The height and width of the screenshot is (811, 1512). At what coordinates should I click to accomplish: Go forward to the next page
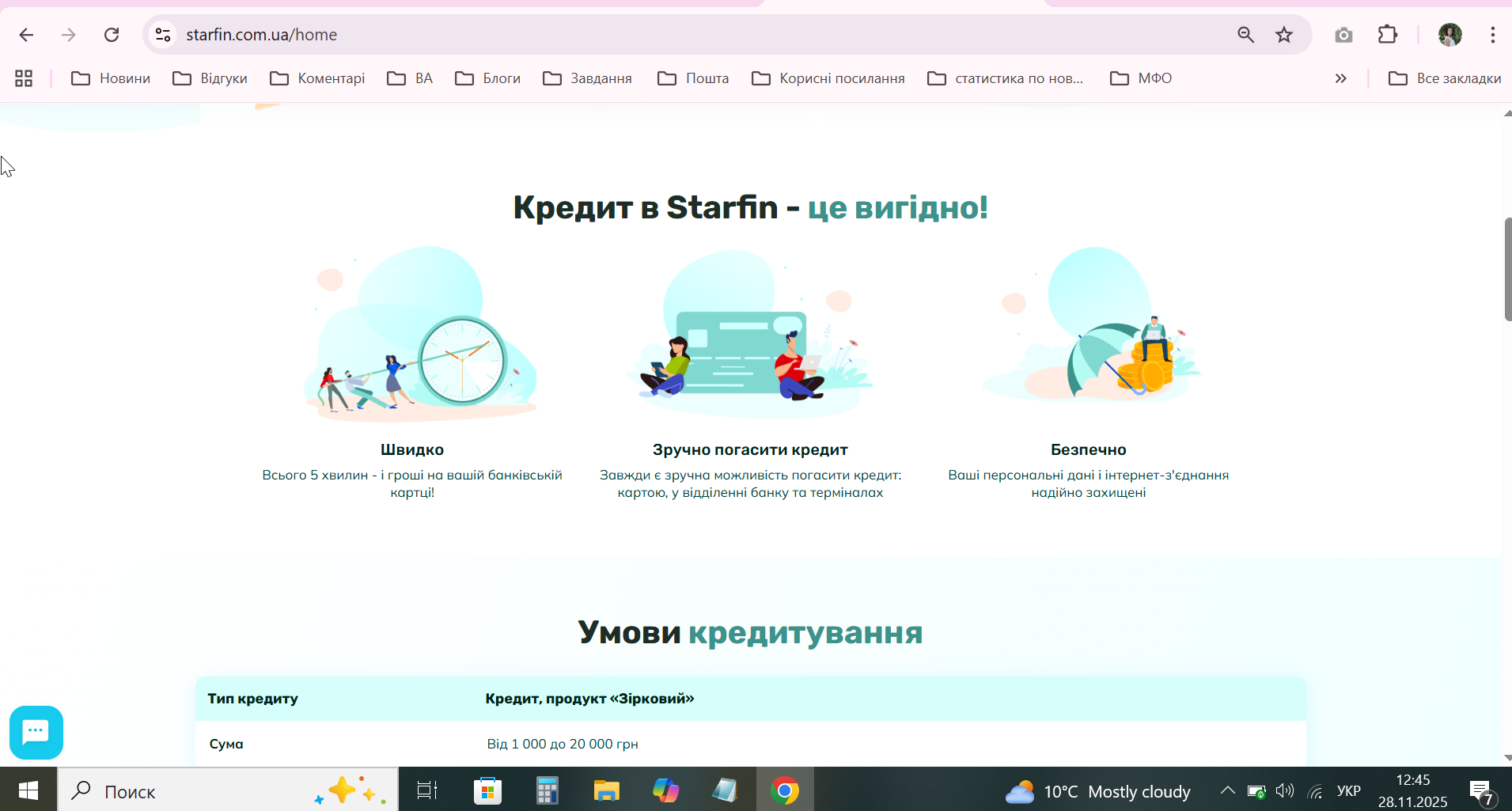pos(69,35)
